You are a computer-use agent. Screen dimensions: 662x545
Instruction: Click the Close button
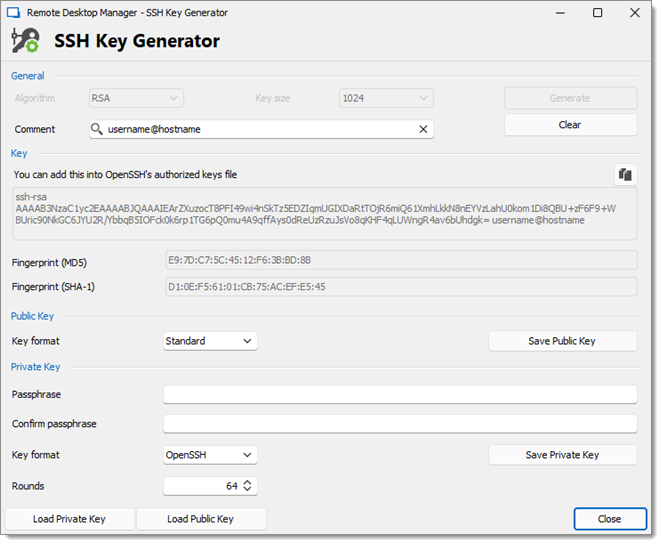point(610,519)
